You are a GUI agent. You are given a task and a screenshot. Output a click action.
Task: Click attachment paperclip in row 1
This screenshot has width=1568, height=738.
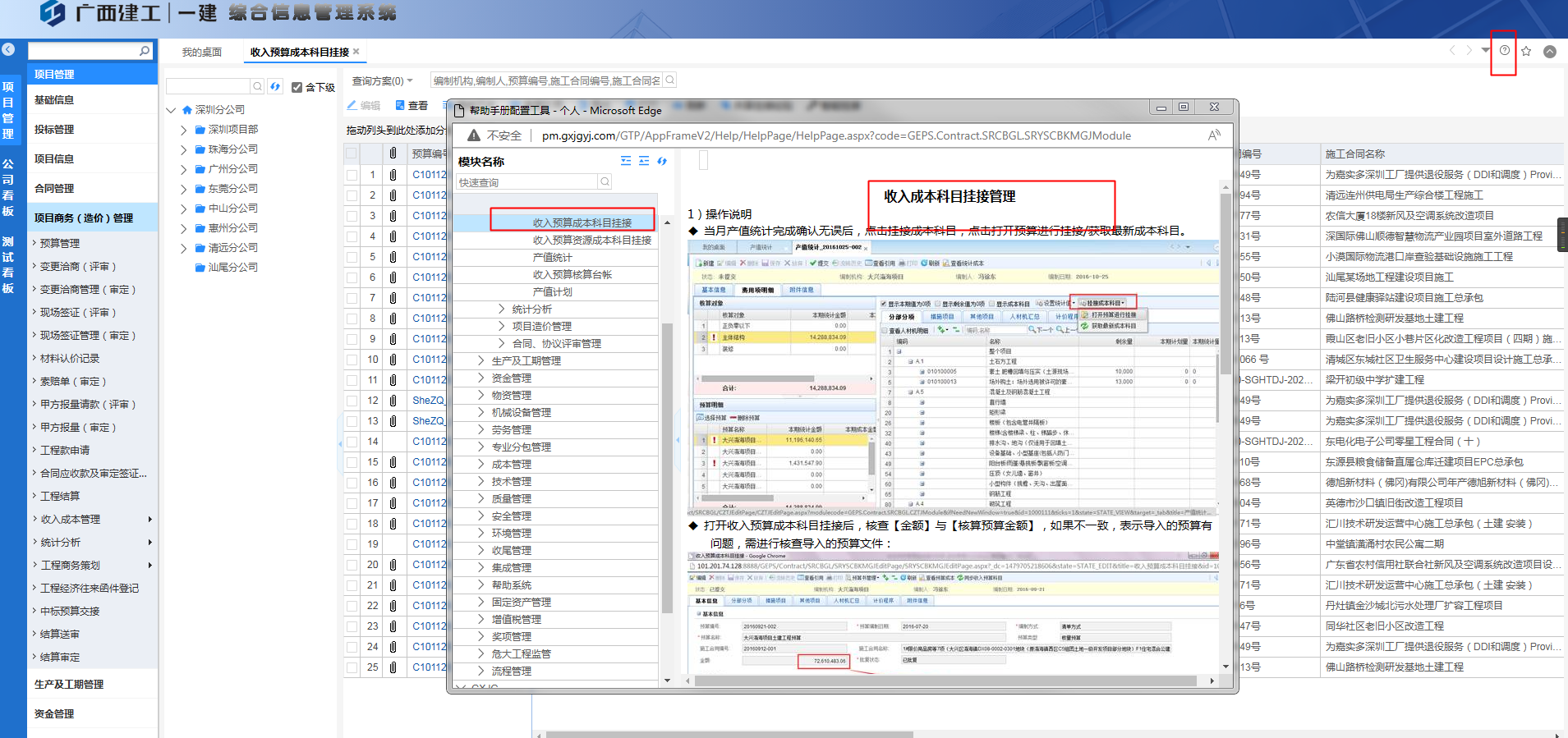pos(393,175)
